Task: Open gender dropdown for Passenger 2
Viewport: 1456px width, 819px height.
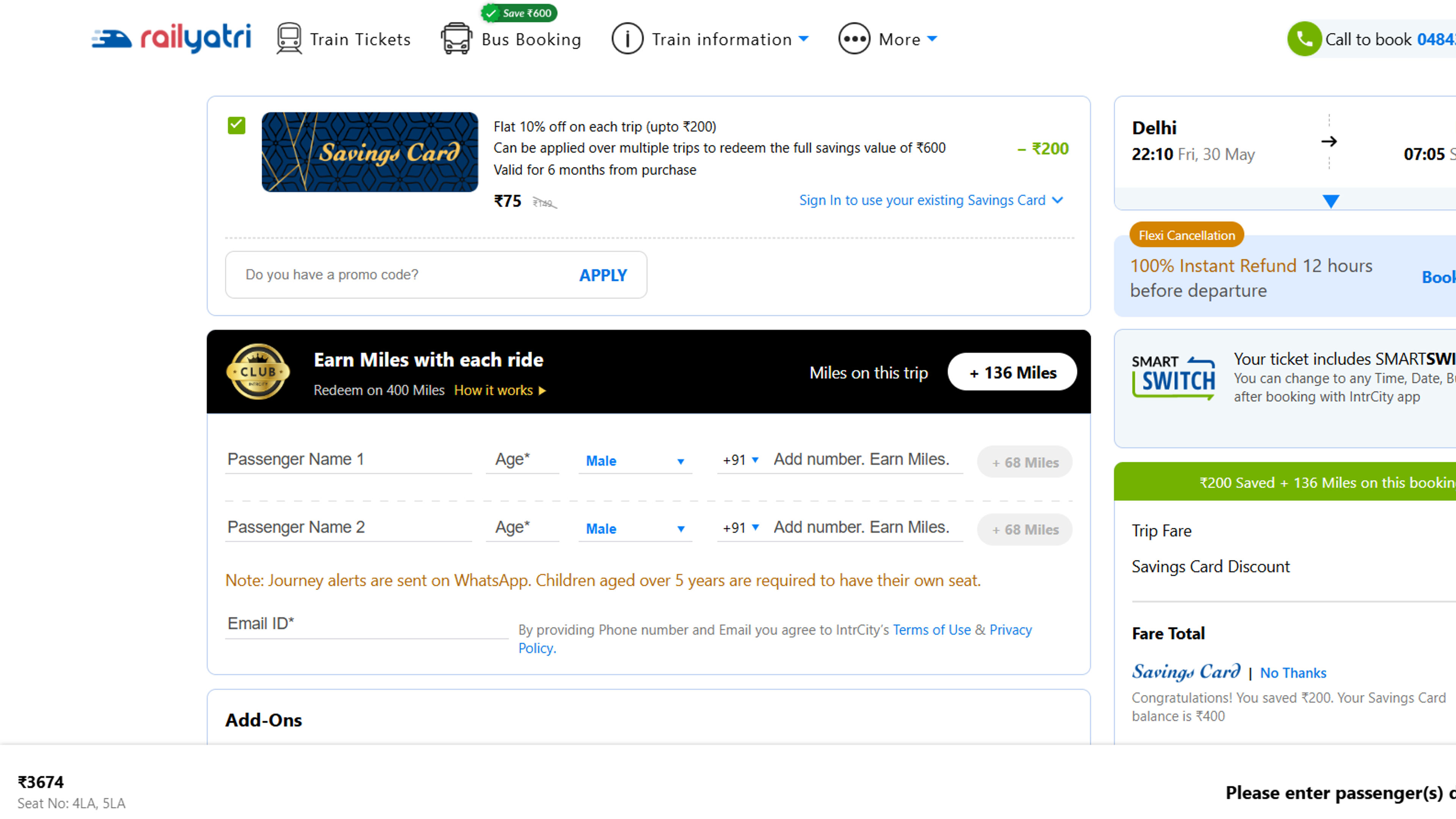Action: click(635, 529)
